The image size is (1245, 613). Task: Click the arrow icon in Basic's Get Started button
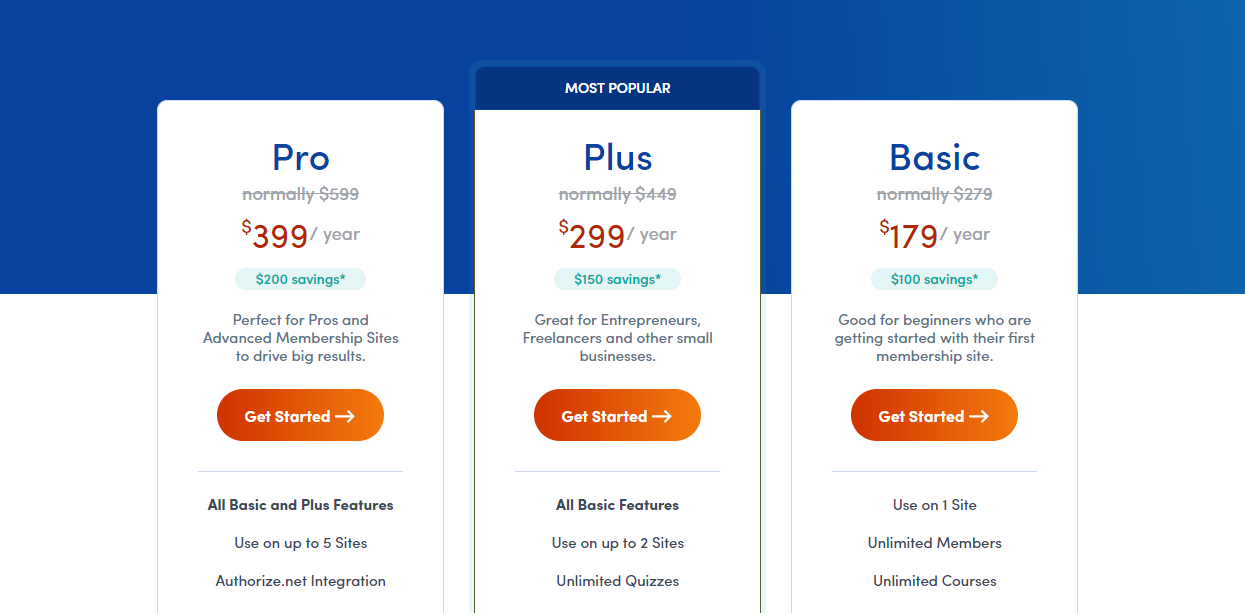pos(979,416)
